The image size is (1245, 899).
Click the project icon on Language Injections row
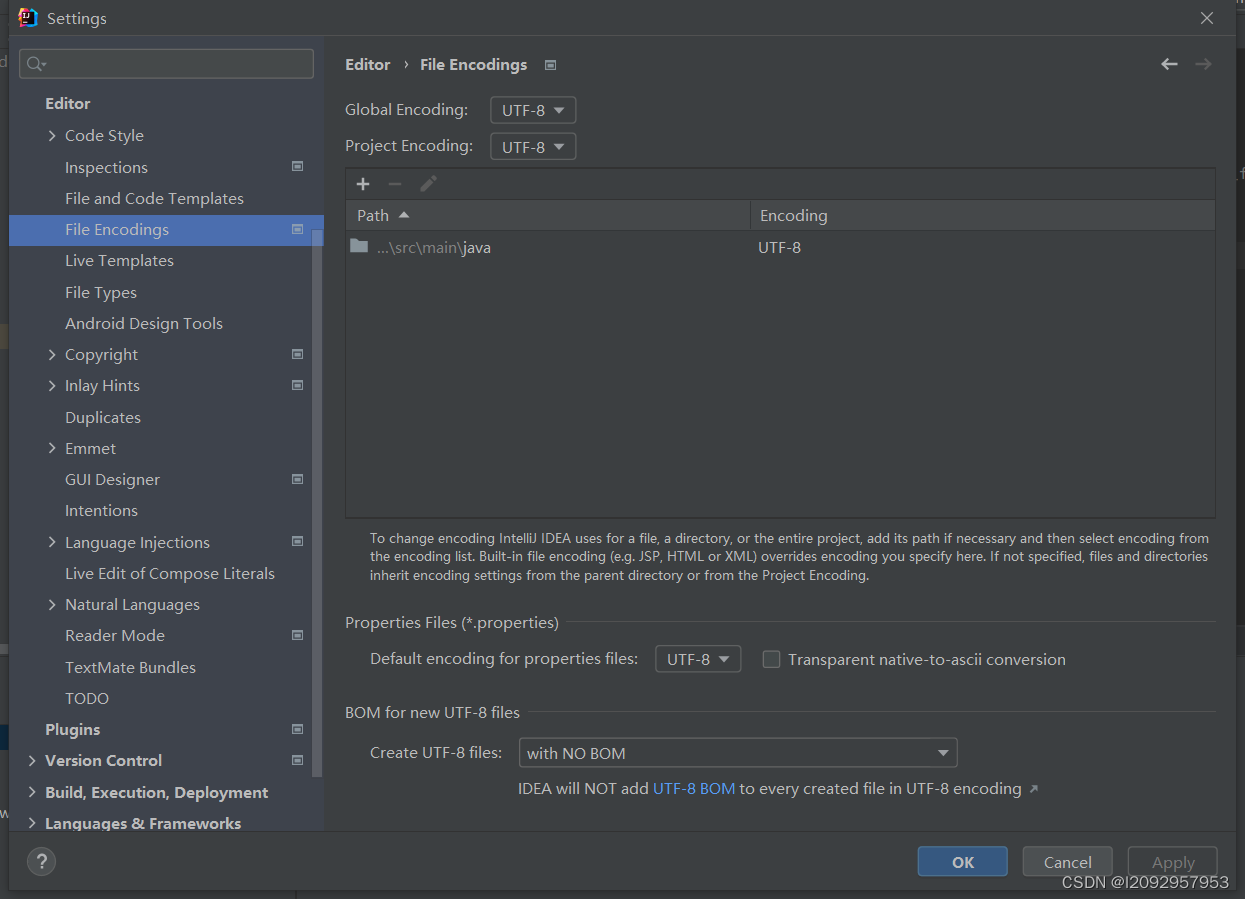point(297,541)
